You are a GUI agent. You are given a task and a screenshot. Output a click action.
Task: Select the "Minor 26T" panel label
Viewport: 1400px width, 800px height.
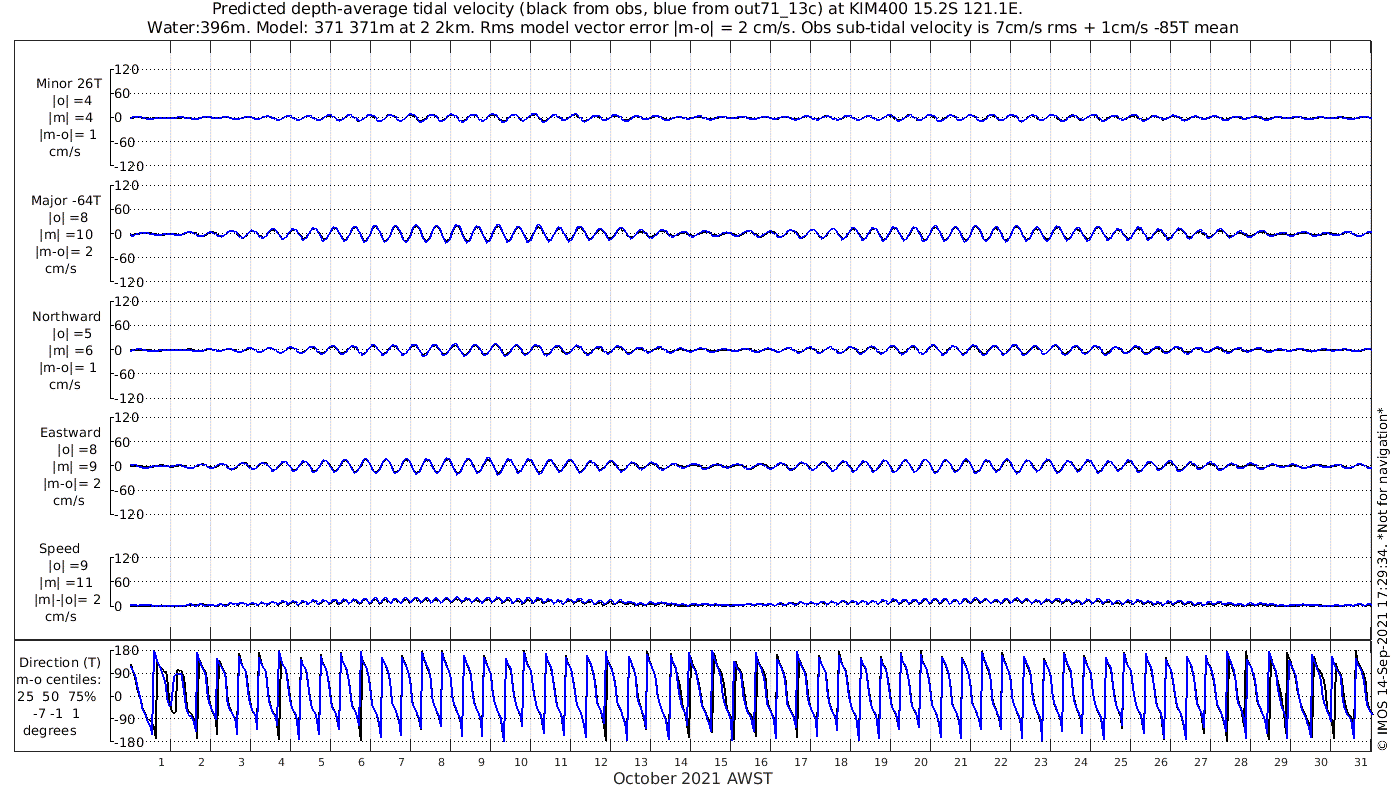pos(69,84)
